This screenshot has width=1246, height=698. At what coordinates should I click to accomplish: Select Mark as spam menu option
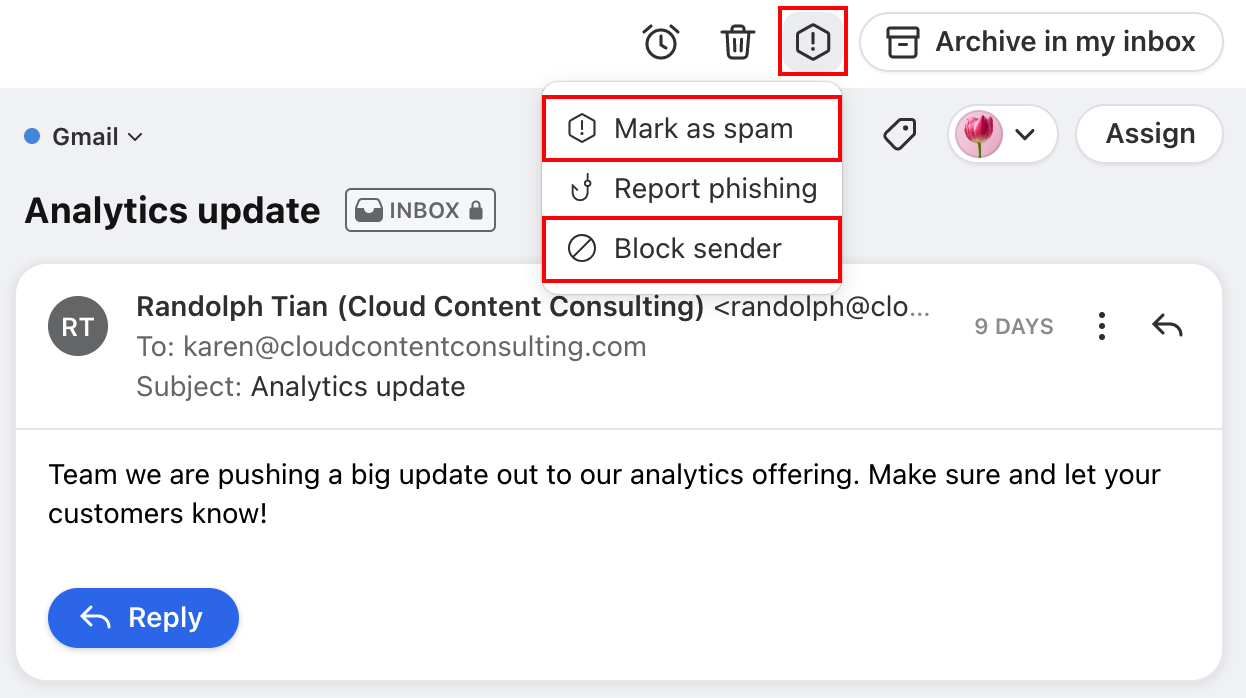point(691,129)
